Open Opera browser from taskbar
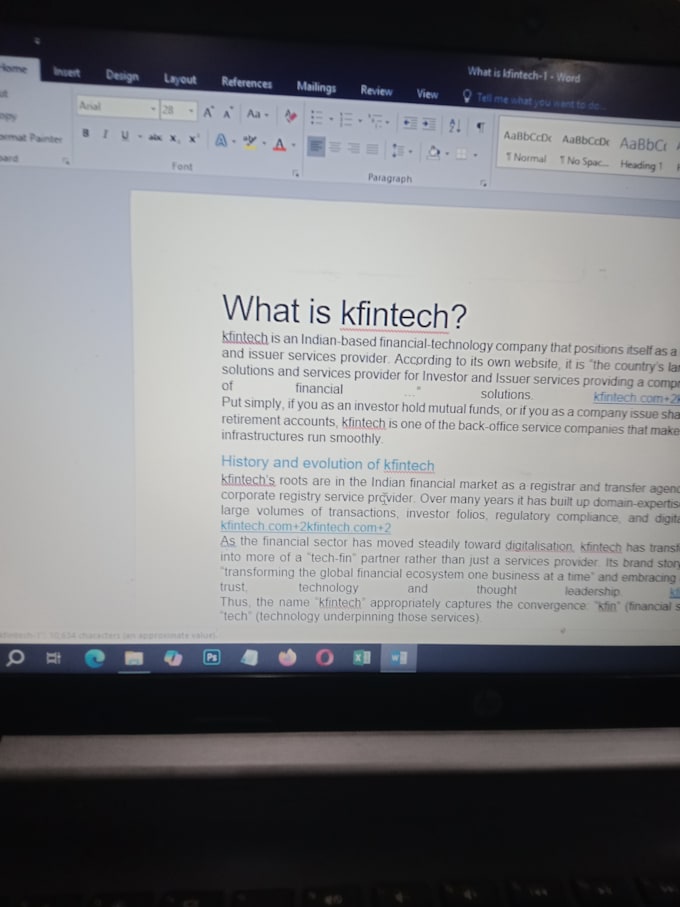The height and width of the screenshot is (907, 680). (324, 658)
